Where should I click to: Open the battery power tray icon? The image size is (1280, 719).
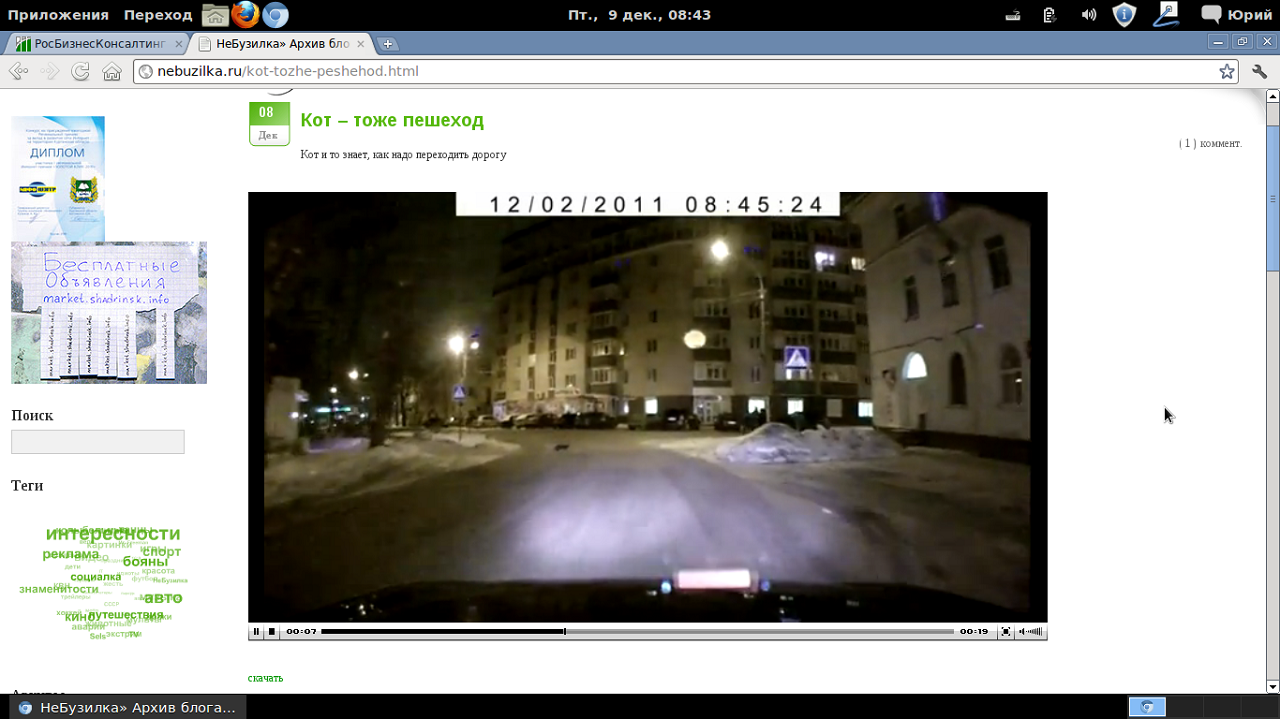click(1050, 15)
